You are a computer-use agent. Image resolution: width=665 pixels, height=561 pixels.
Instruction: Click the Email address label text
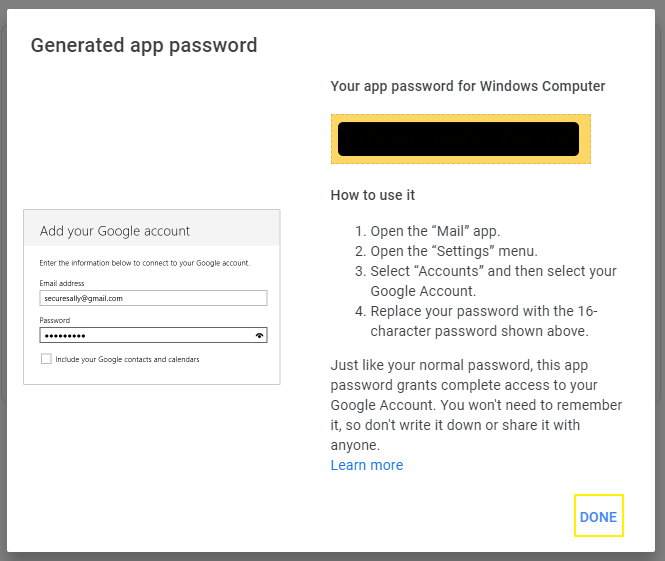click(62, 284)
